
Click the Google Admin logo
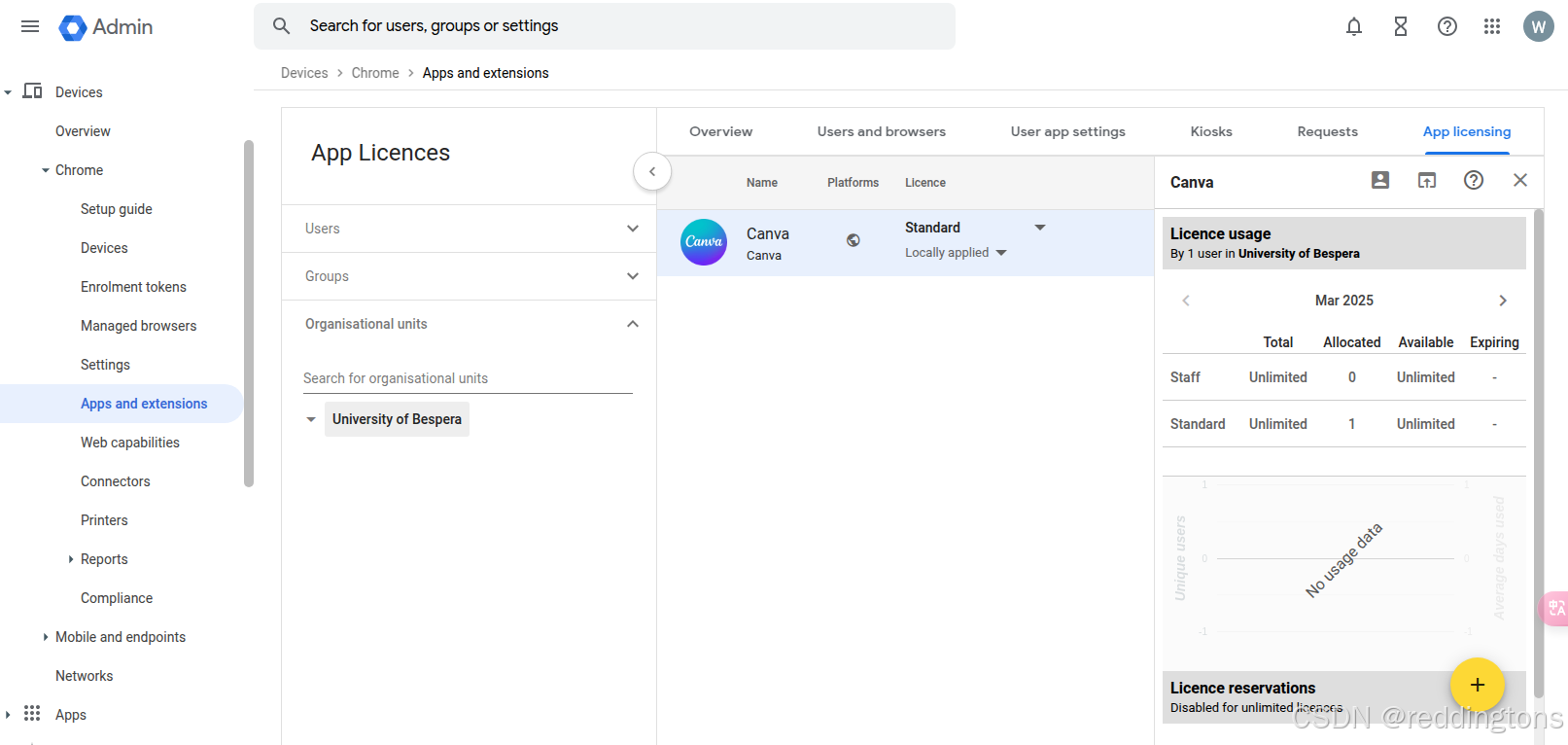tap(105, 27)
